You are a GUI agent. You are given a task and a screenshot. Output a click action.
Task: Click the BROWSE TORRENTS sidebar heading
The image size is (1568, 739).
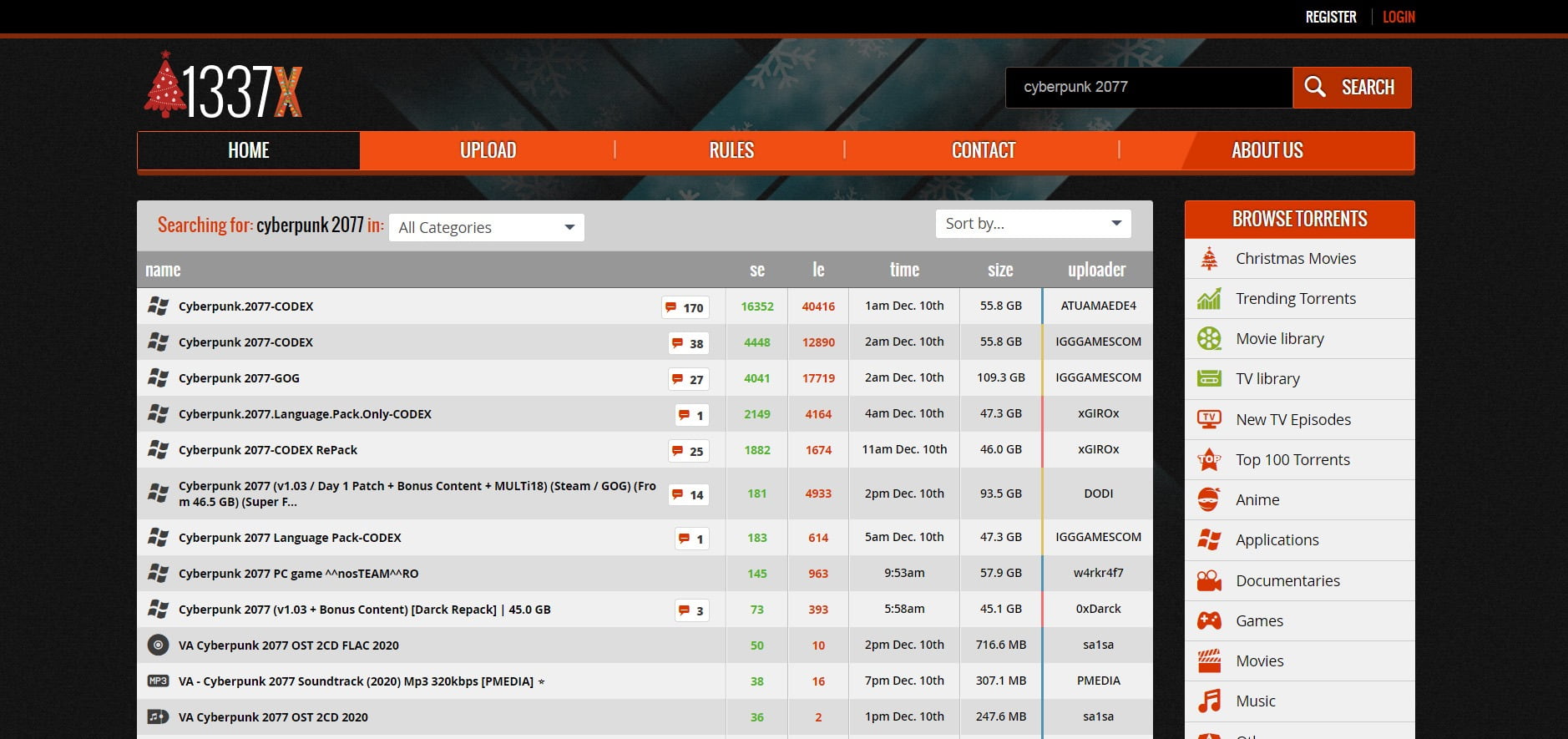point(1299,219)
